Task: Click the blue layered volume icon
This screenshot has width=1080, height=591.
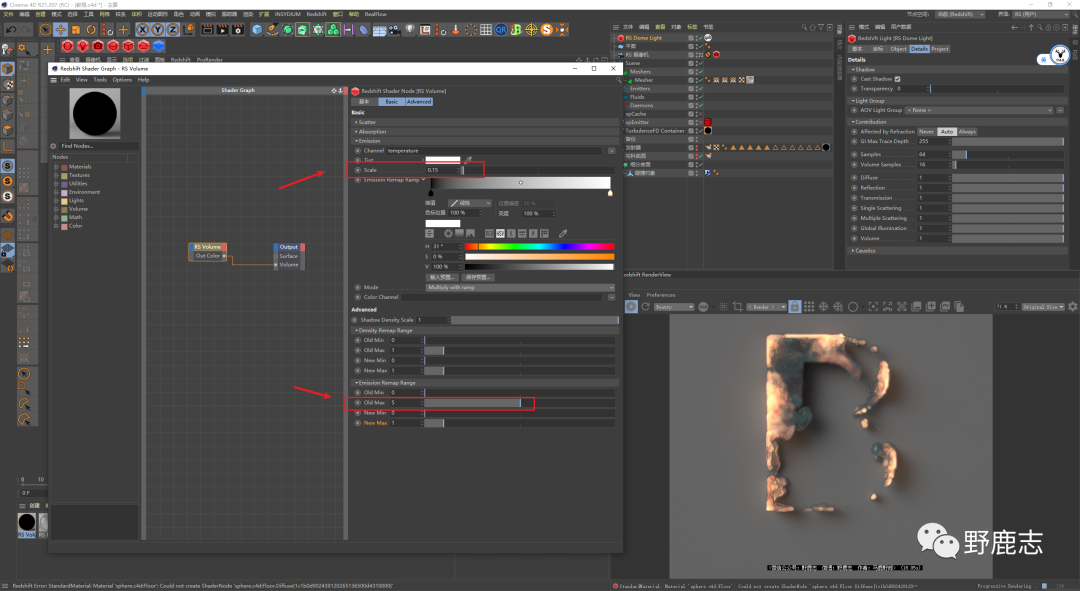Action: coord(159,46)
